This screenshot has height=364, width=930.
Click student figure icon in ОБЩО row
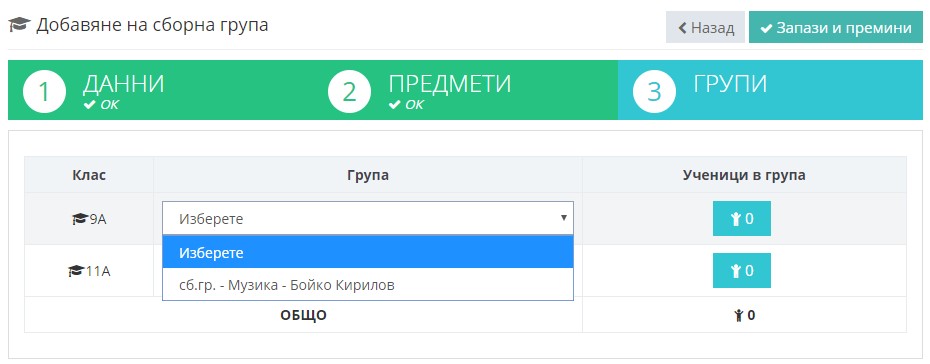738,315
